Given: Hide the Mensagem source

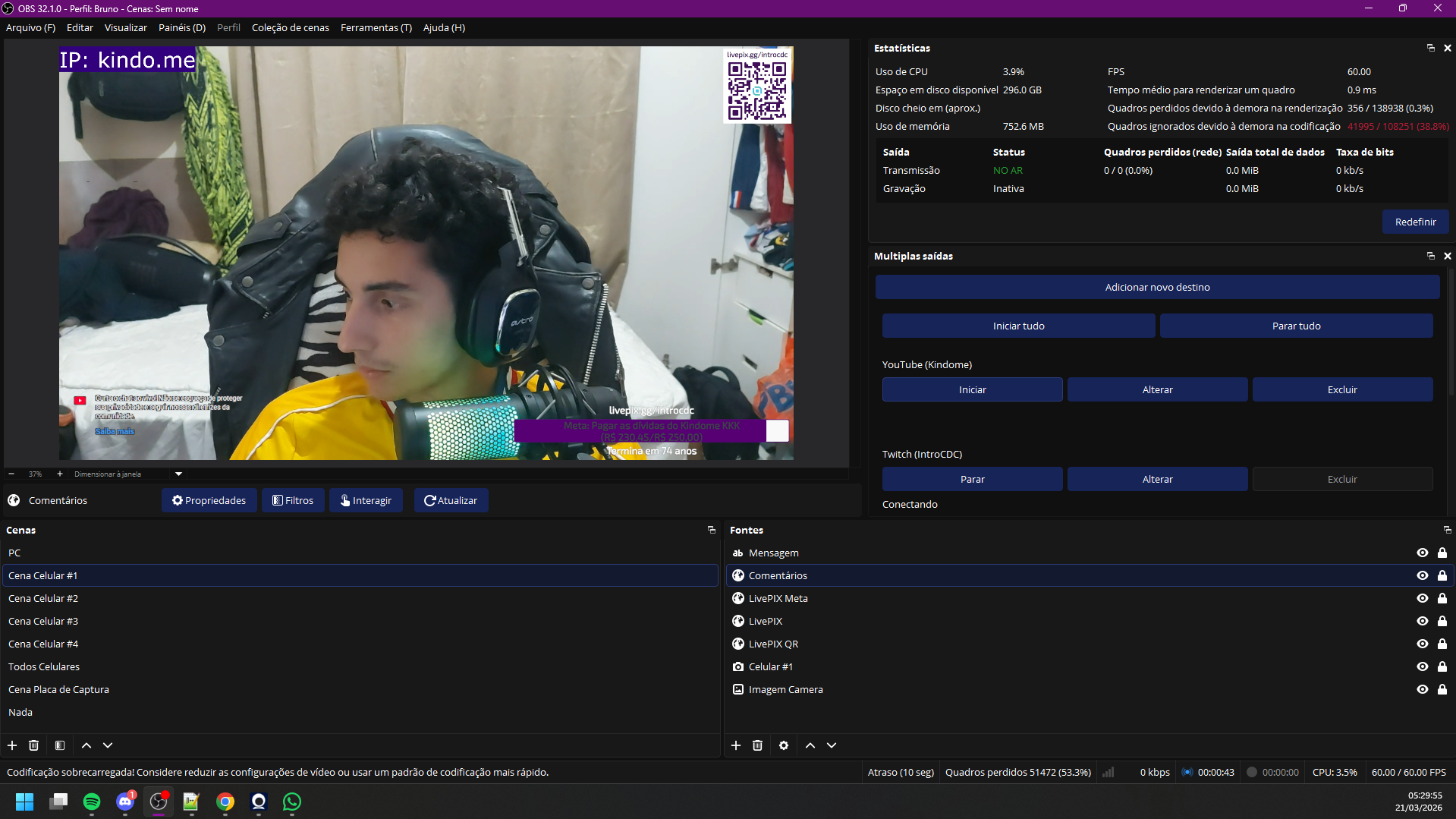Looking at the screenshot, I should pos(1423,553).
